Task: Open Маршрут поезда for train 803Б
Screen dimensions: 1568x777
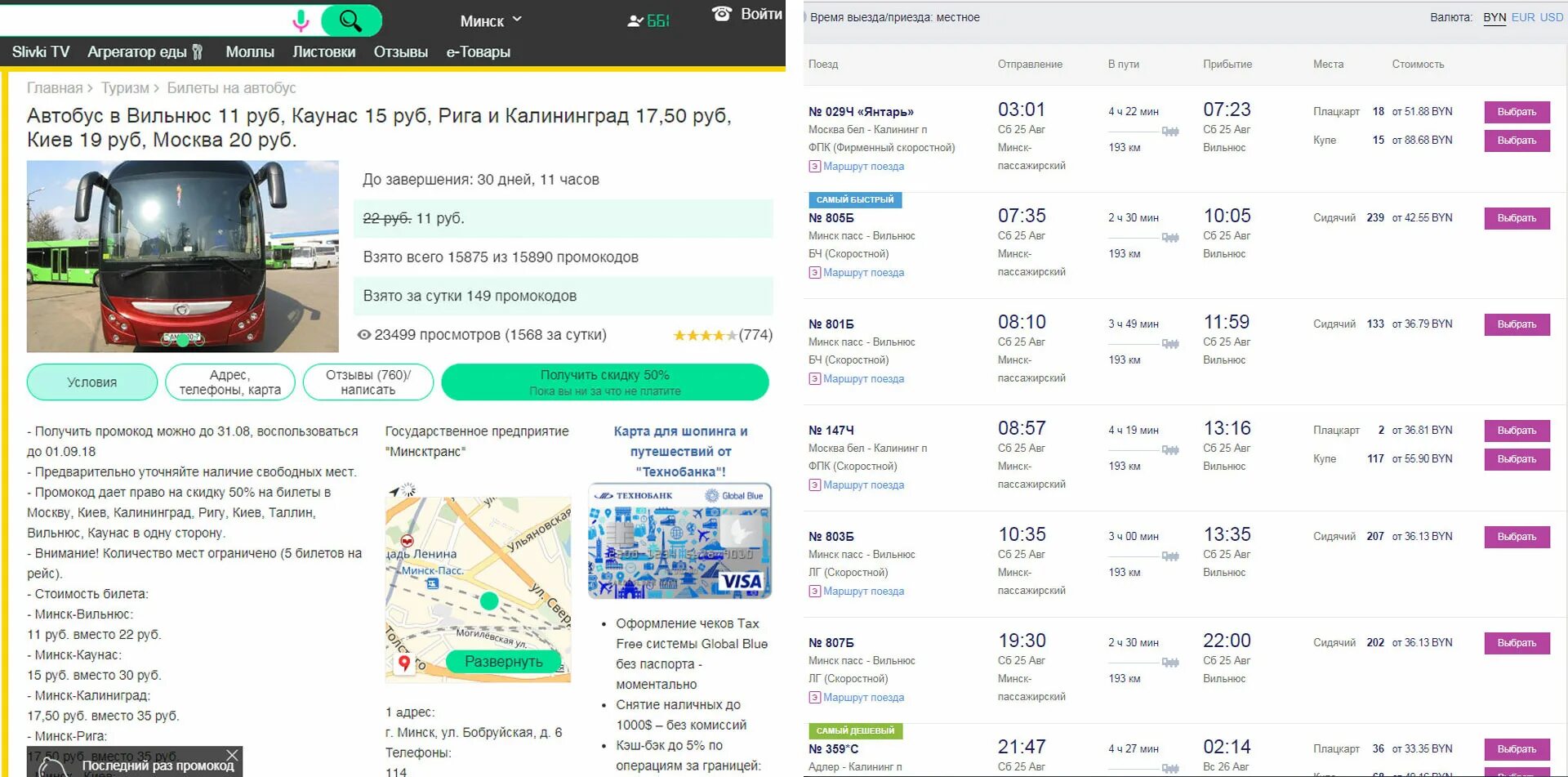Action: click(863, 591)
